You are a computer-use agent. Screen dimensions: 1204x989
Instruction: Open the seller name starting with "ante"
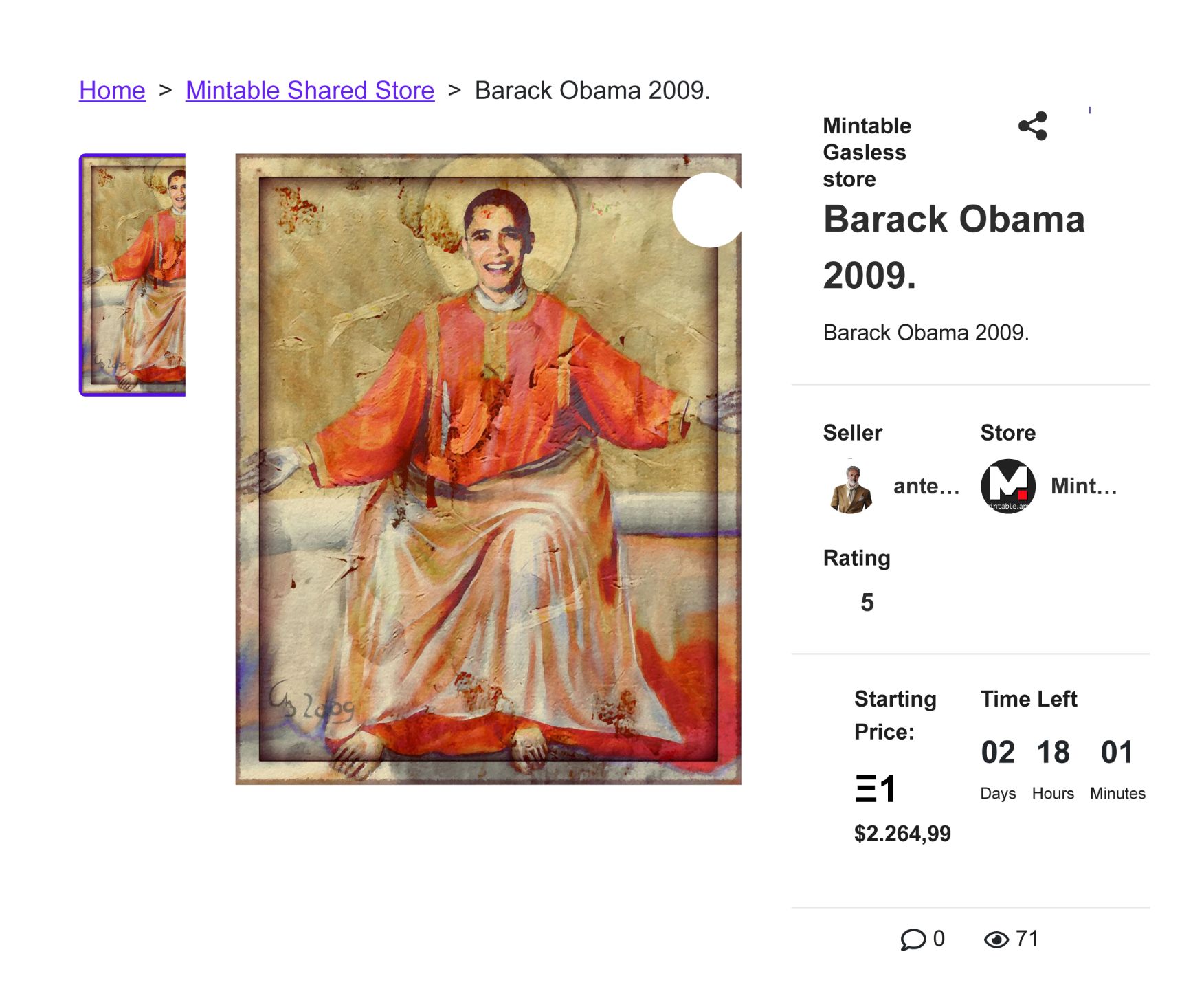926,487
